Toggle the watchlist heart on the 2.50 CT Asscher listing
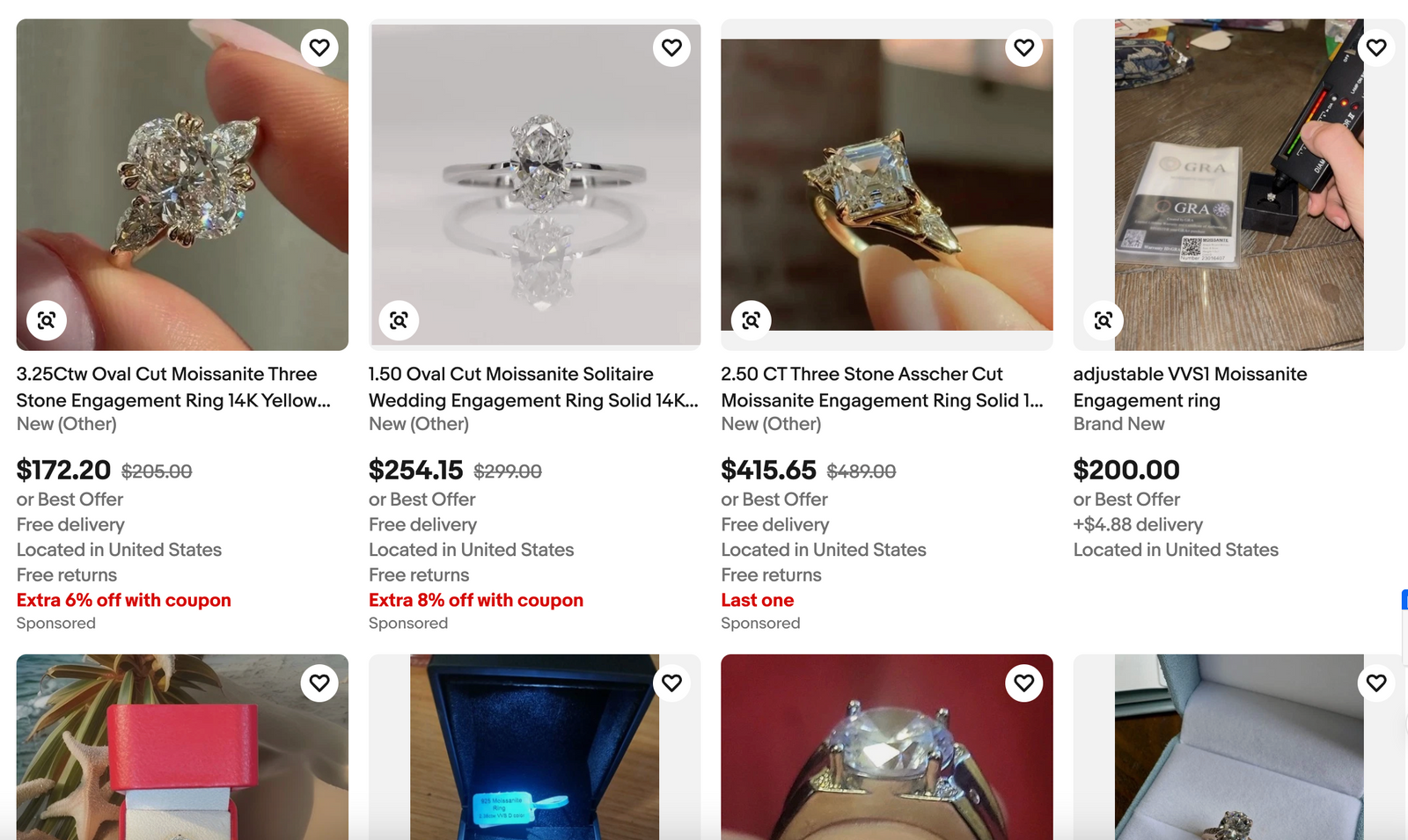The width and height of the screenshot is (1408, 840). coord(1023,47)
